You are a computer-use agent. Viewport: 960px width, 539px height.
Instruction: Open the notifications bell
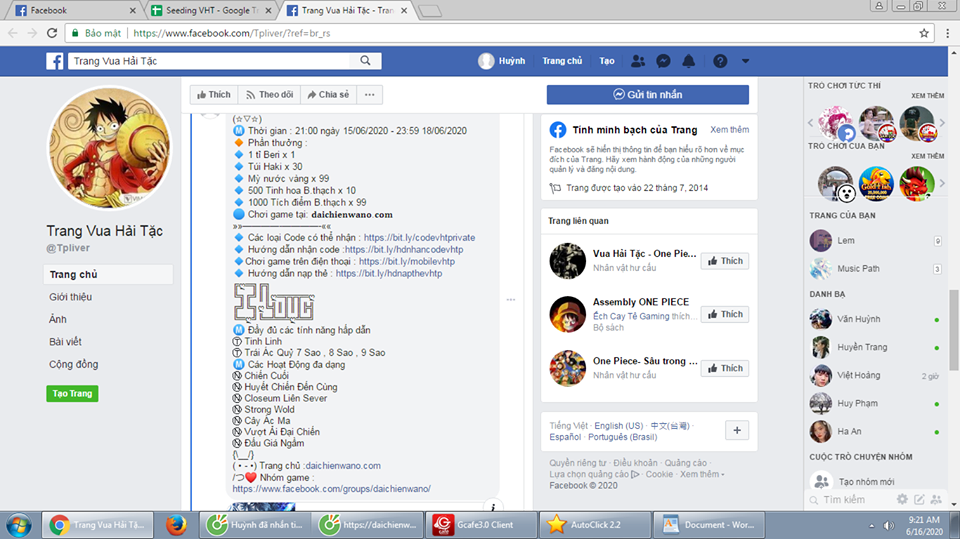point(689,61)
